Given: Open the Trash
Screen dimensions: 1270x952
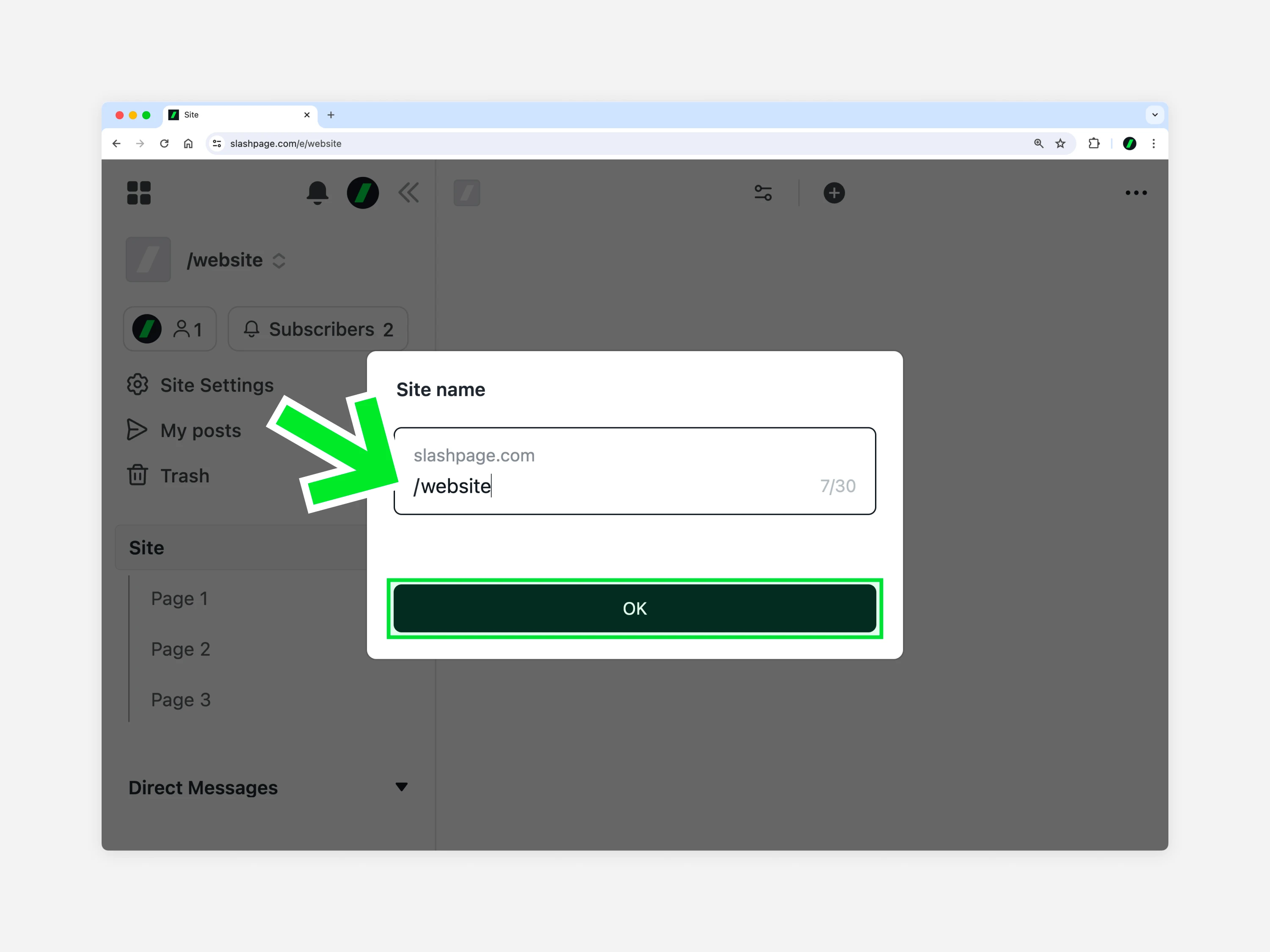Looking at the screenshot, I should (x=168, y=476).
